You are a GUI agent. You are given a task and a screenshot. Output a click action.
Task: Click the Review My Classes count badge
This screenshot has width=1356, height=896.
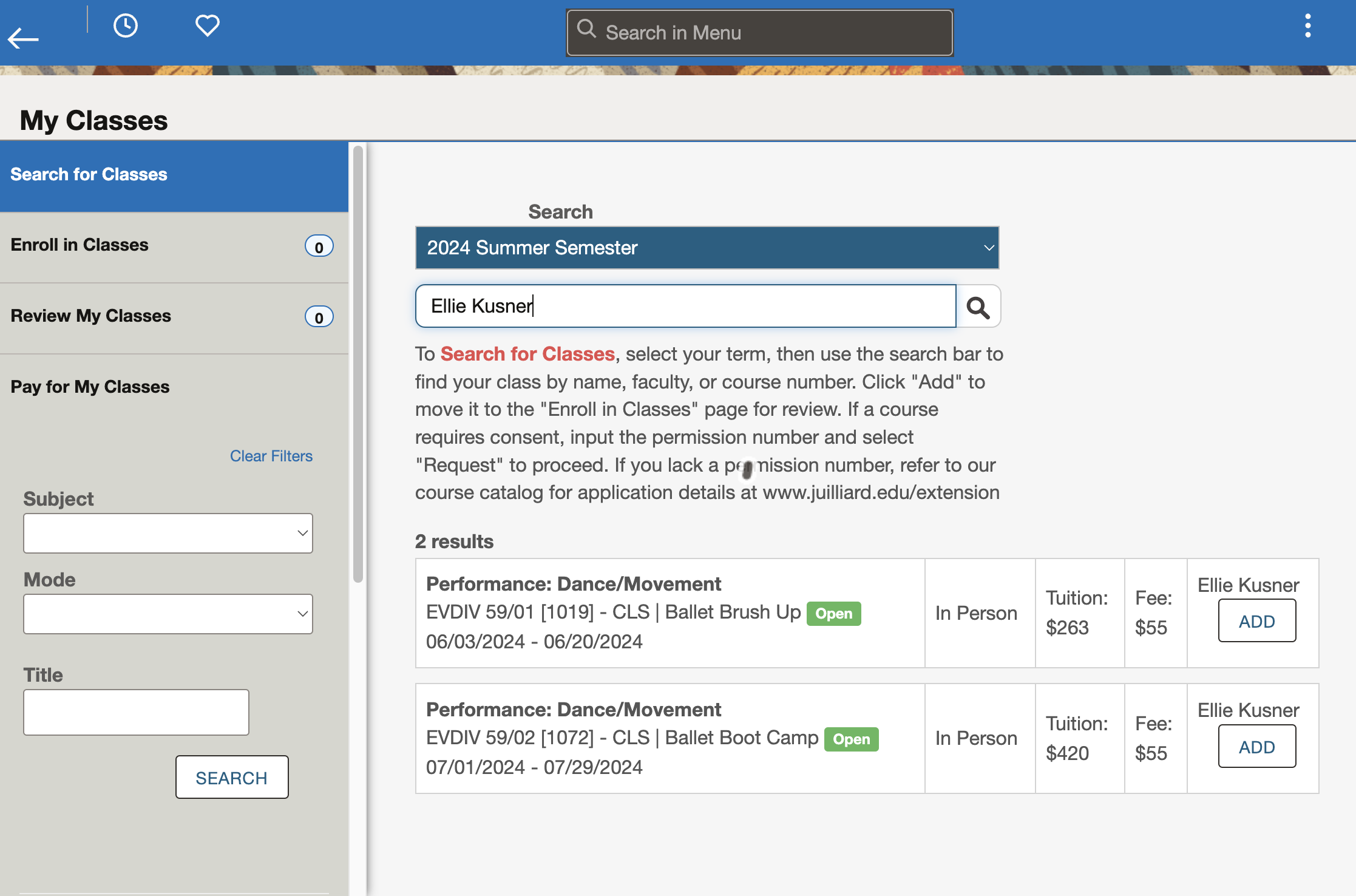click(319, 317)
